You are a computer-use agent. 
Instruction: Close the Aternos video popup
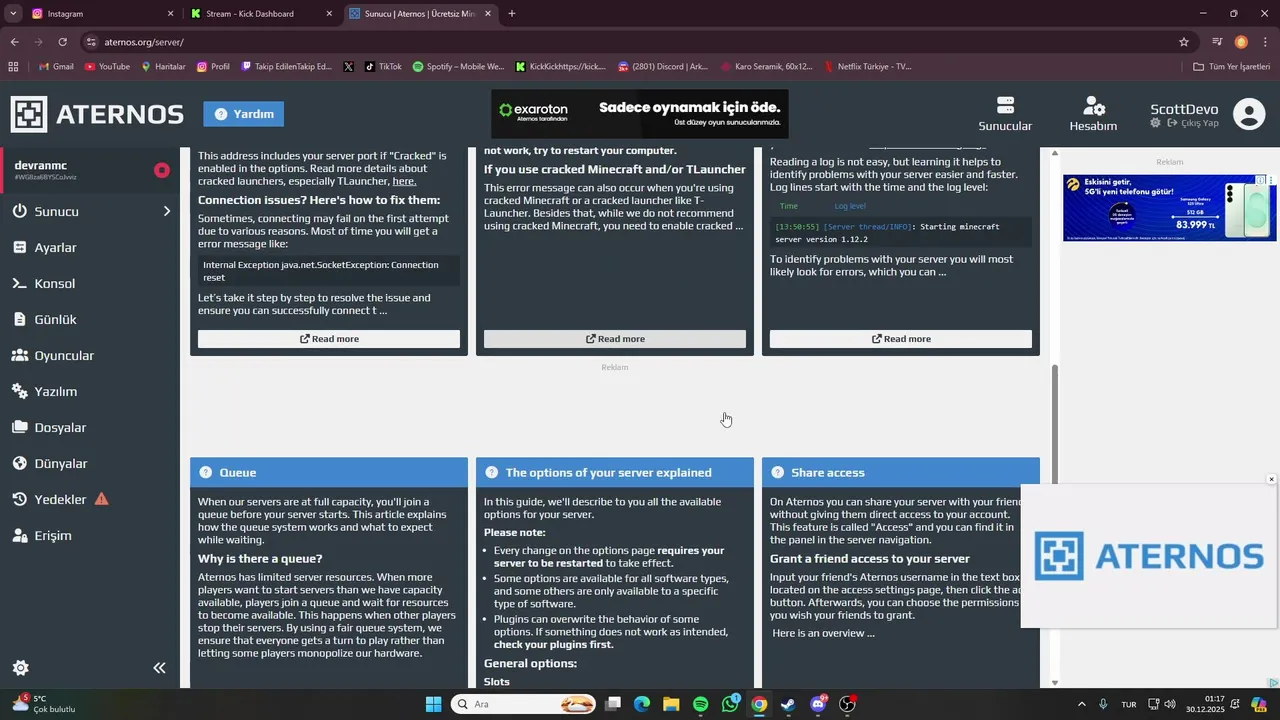[1271, 479]
